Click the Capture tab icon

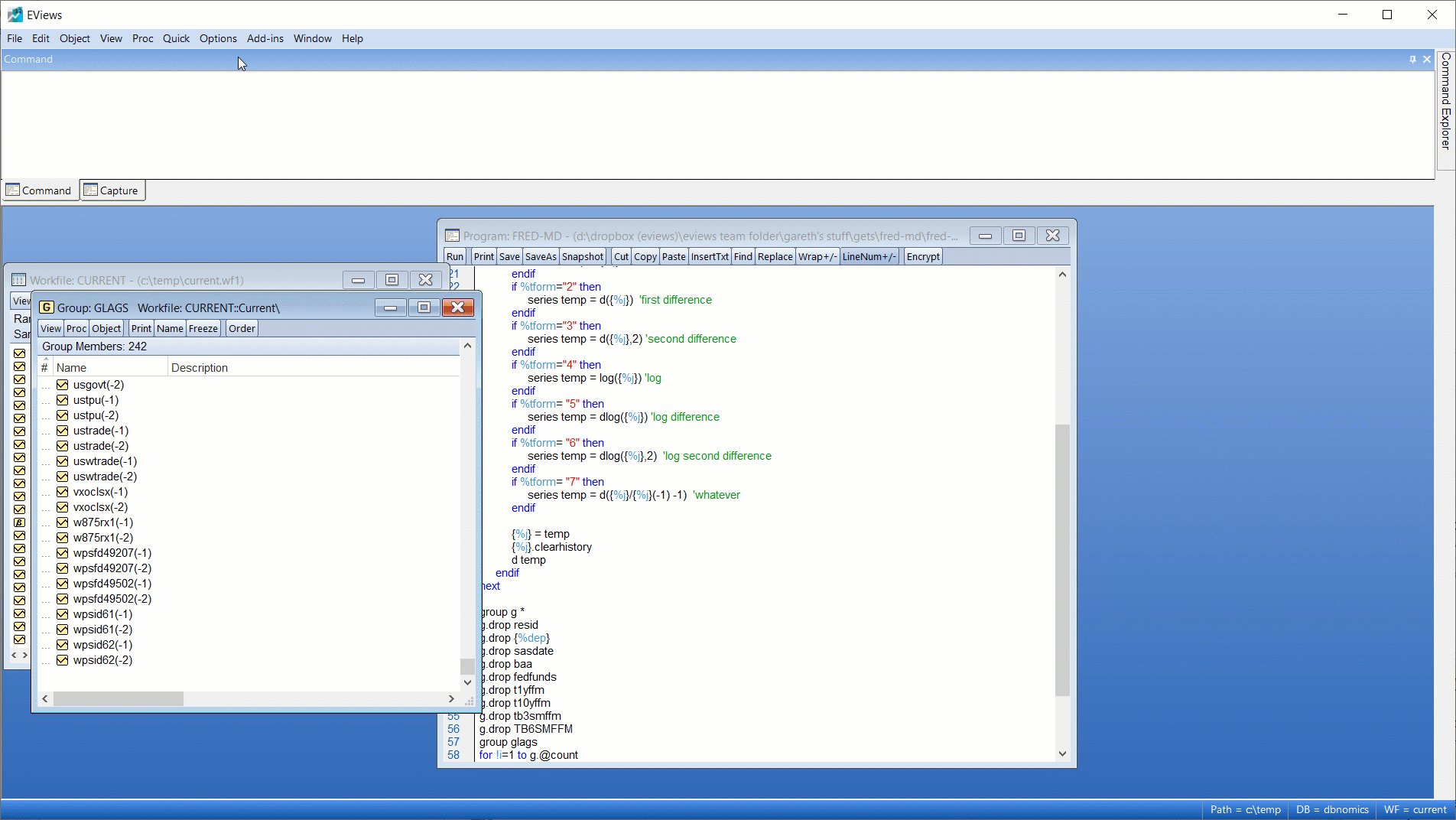(91, 190)
